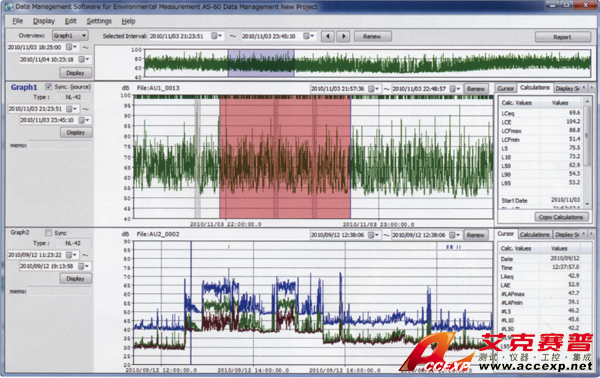Toggle Graph1 Sync (source) checkbox
This screenshot has width=600, height=378.
[x=49, y=87]
